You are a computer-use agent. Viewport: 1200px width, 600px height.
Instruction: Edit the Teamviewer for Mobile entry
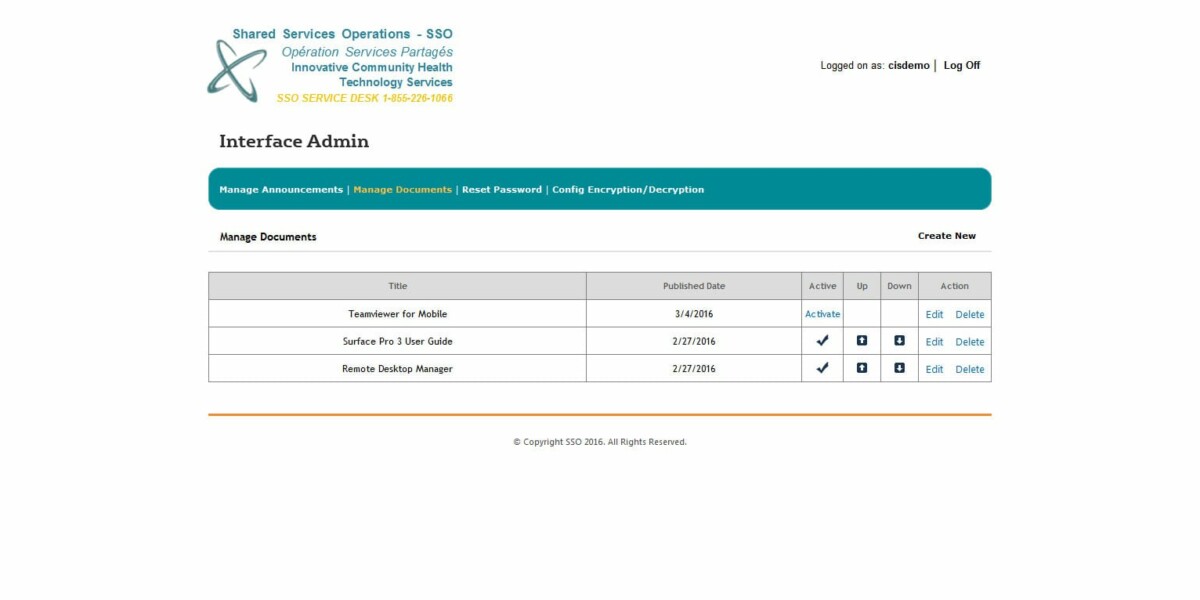click(x=934, y=314)
